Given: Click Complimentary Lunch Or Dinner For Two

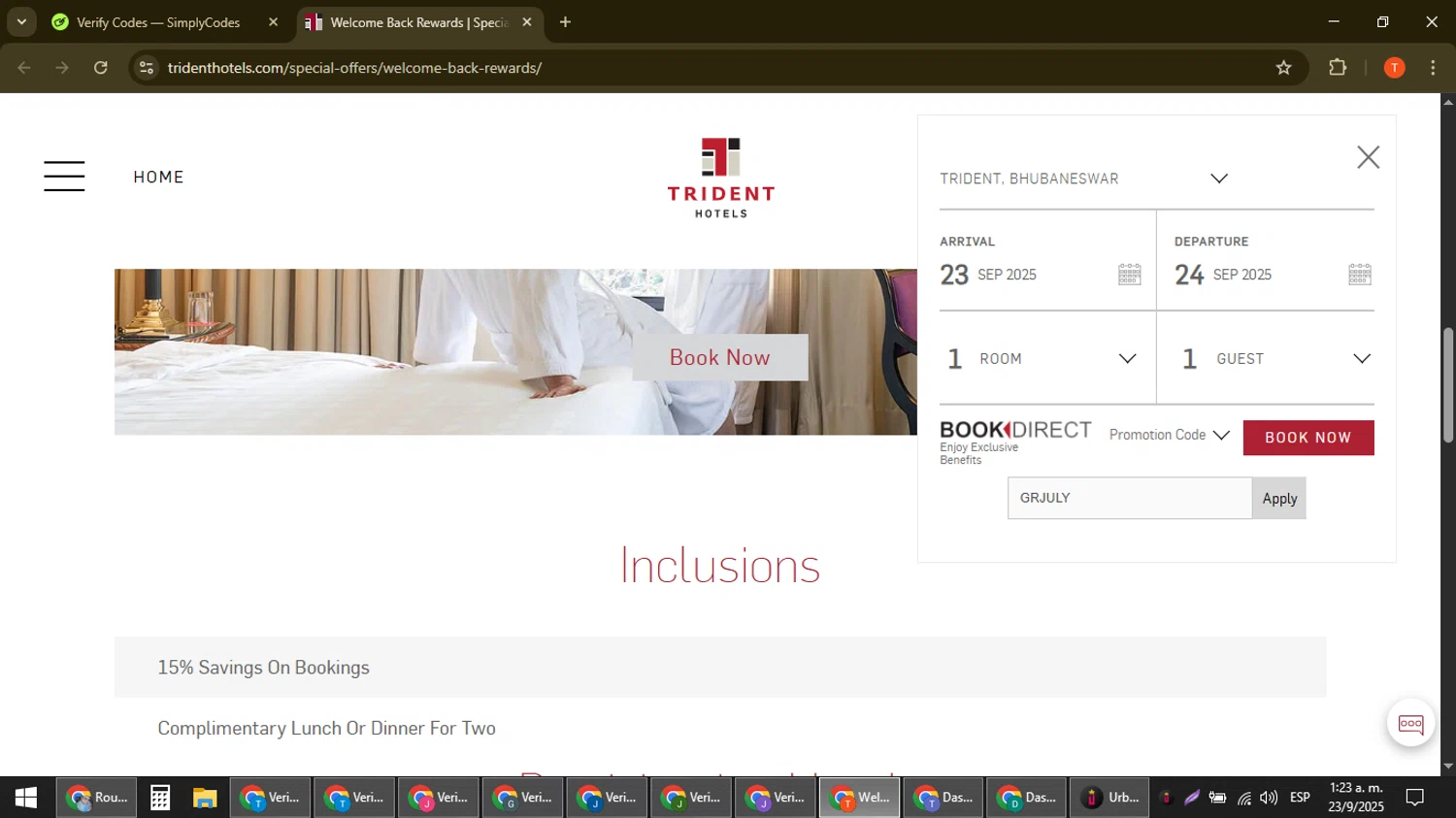Looking at the screenshot, I should (x=326, y=728).
